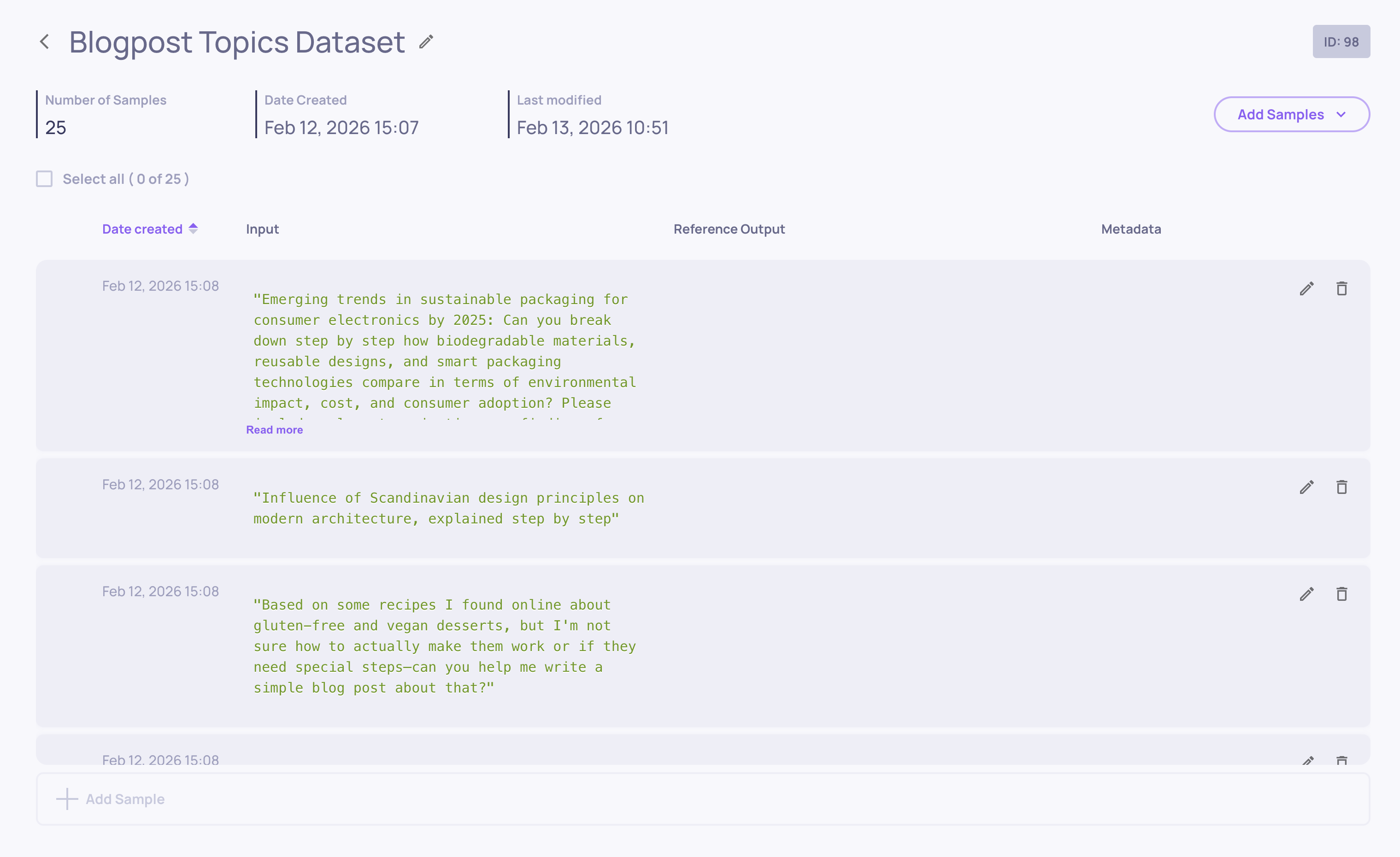Viewport: 1400px width, 857px height.
Task: Delete the Scandinavian design sample
Action: [1341, 487]
